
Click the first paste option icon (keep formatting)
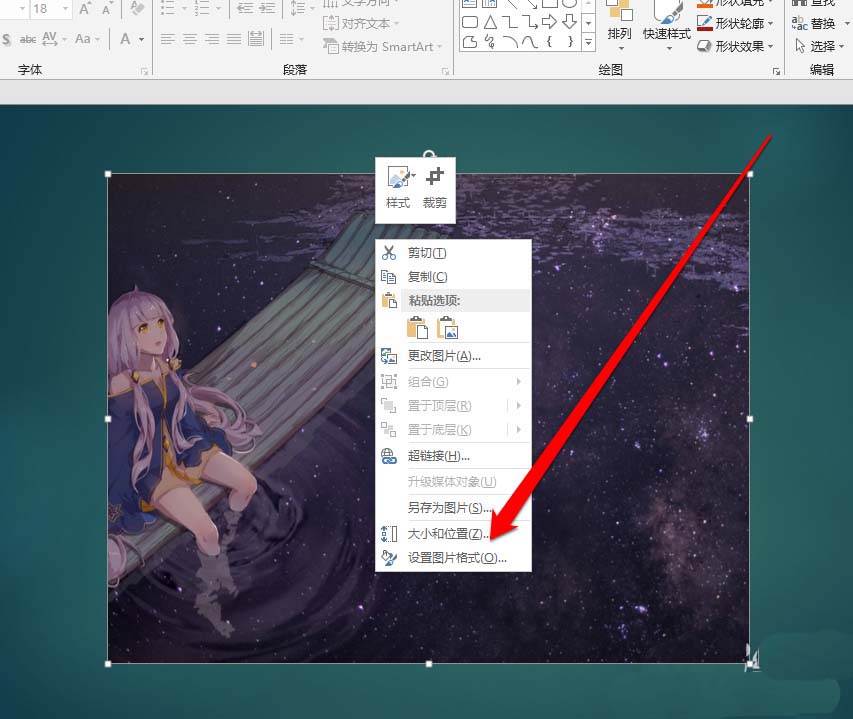click(417, 328)
